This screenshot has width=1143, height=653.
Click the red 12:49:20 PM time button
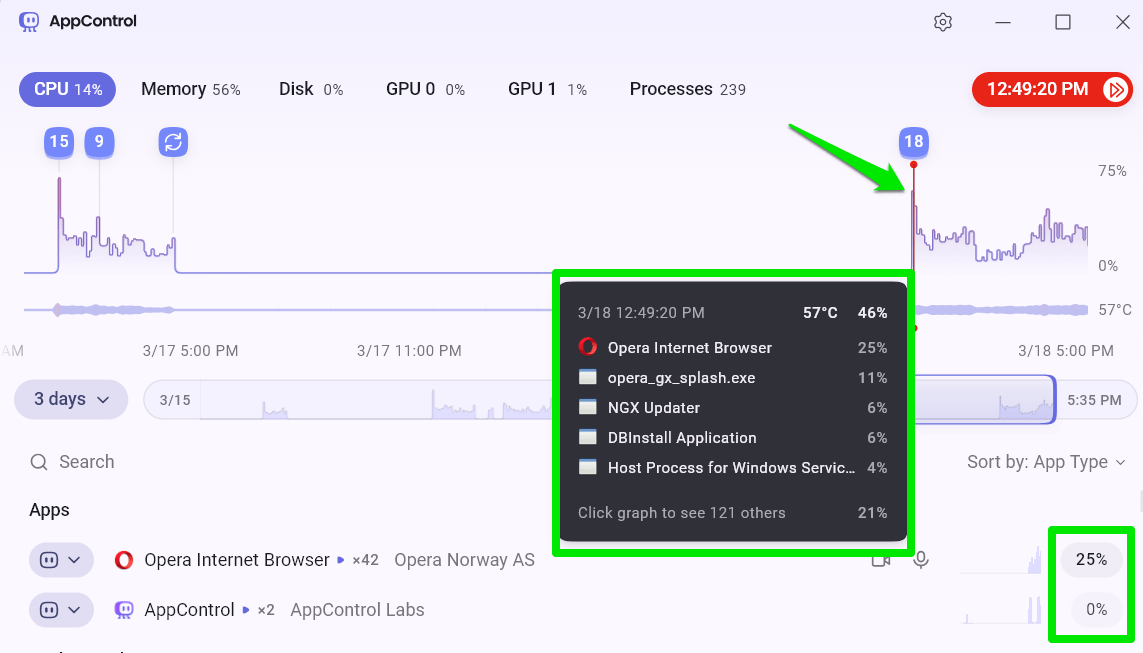1037,89
